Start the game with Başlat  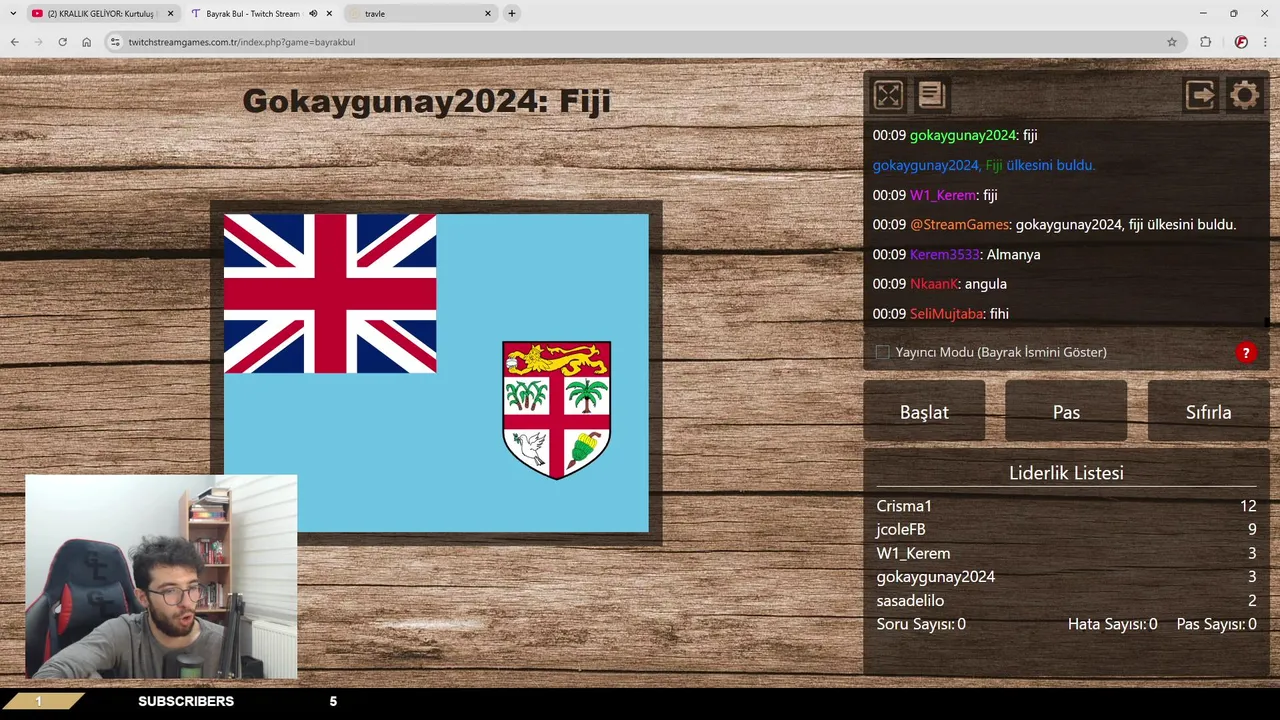pyautogui.click(x=924, y=411)
